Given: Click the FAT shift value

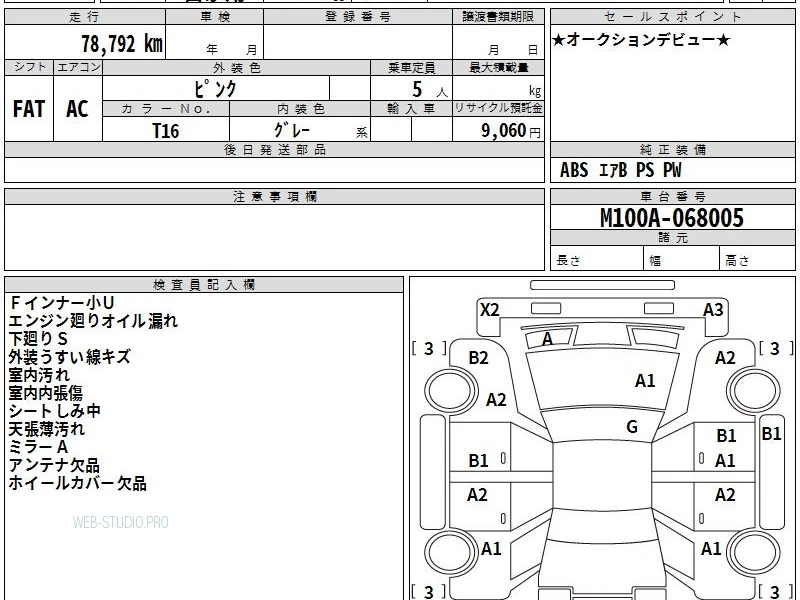Looking at the screenshot, I should (29, 109).
